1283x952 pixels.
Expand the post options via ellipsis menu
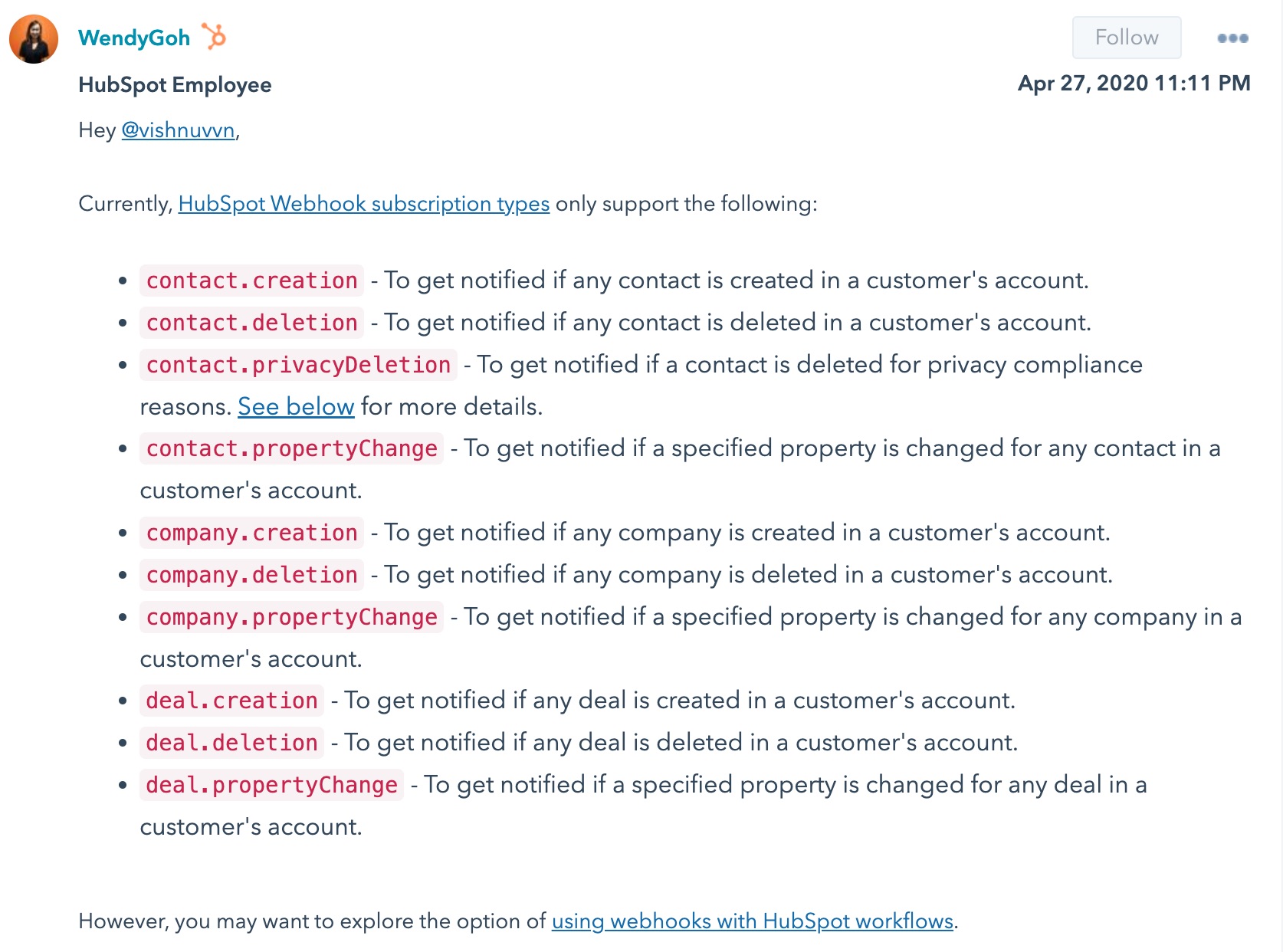click(x=1231, y=38)
